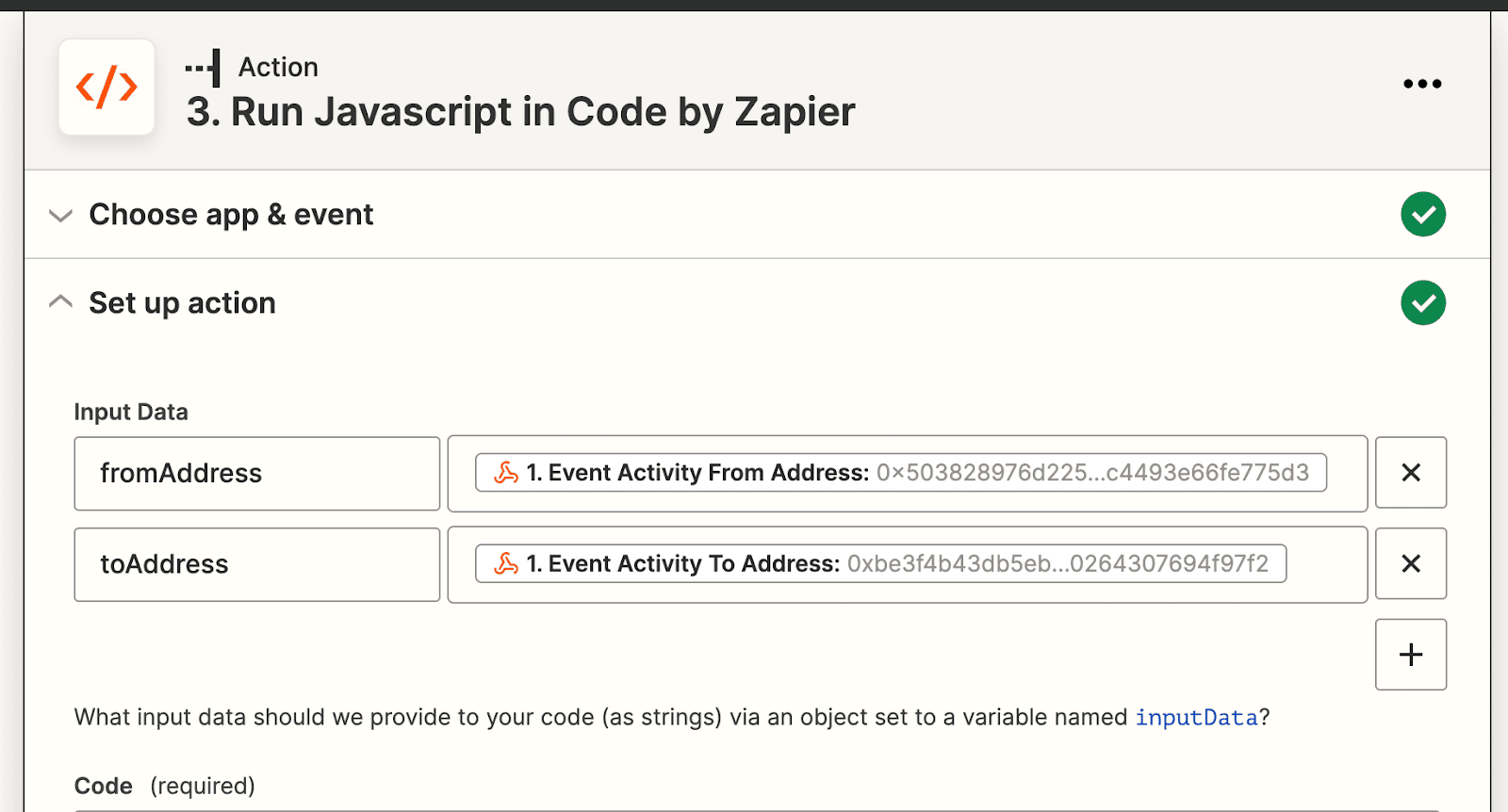
Task: Select the Action label above the step title
Action: pos(278,66)
